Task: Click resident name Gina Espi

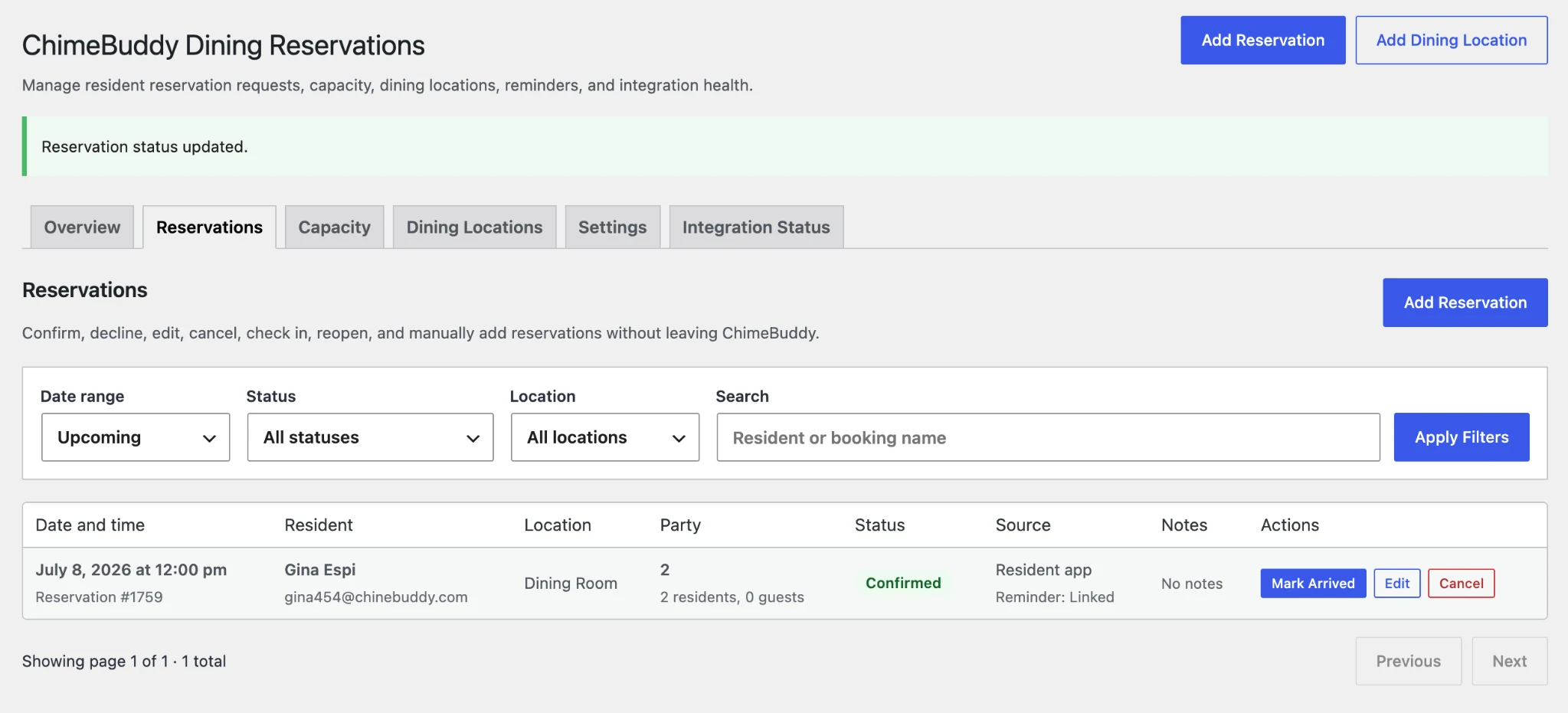Action: tap(320, 570)
